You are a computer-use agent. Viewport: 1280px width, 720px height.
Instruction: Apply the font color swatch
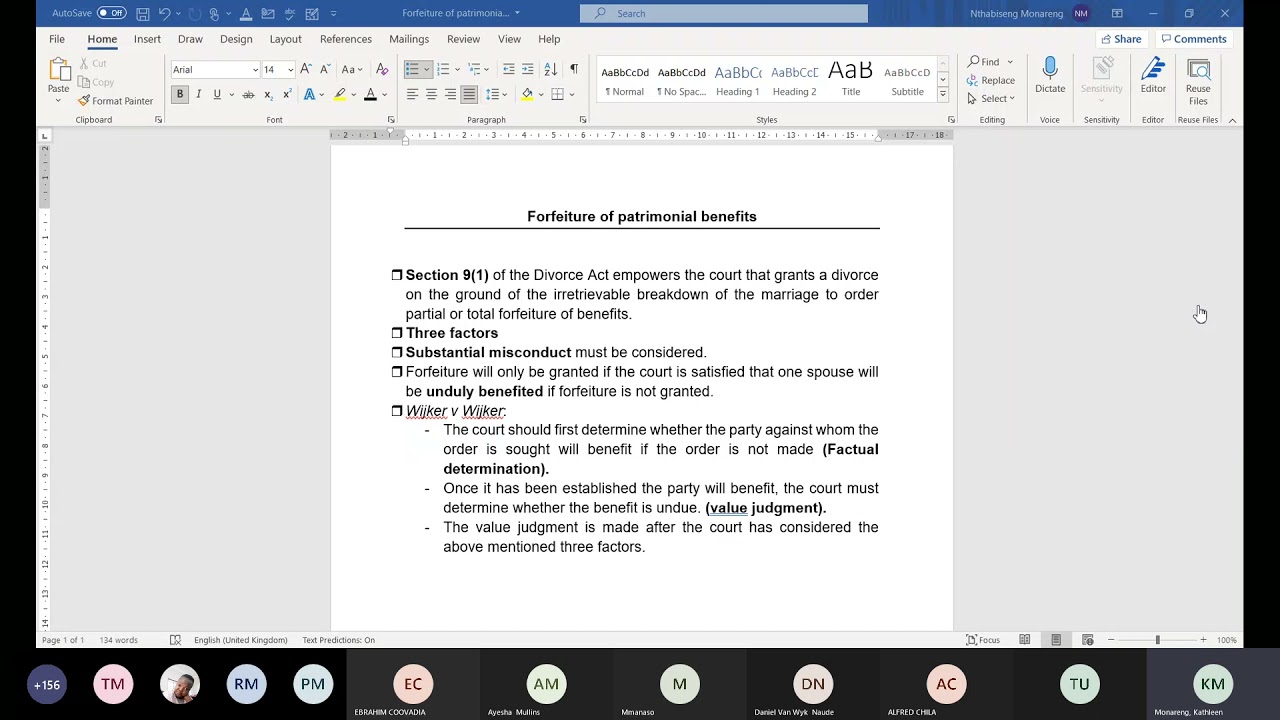point(370,94)
